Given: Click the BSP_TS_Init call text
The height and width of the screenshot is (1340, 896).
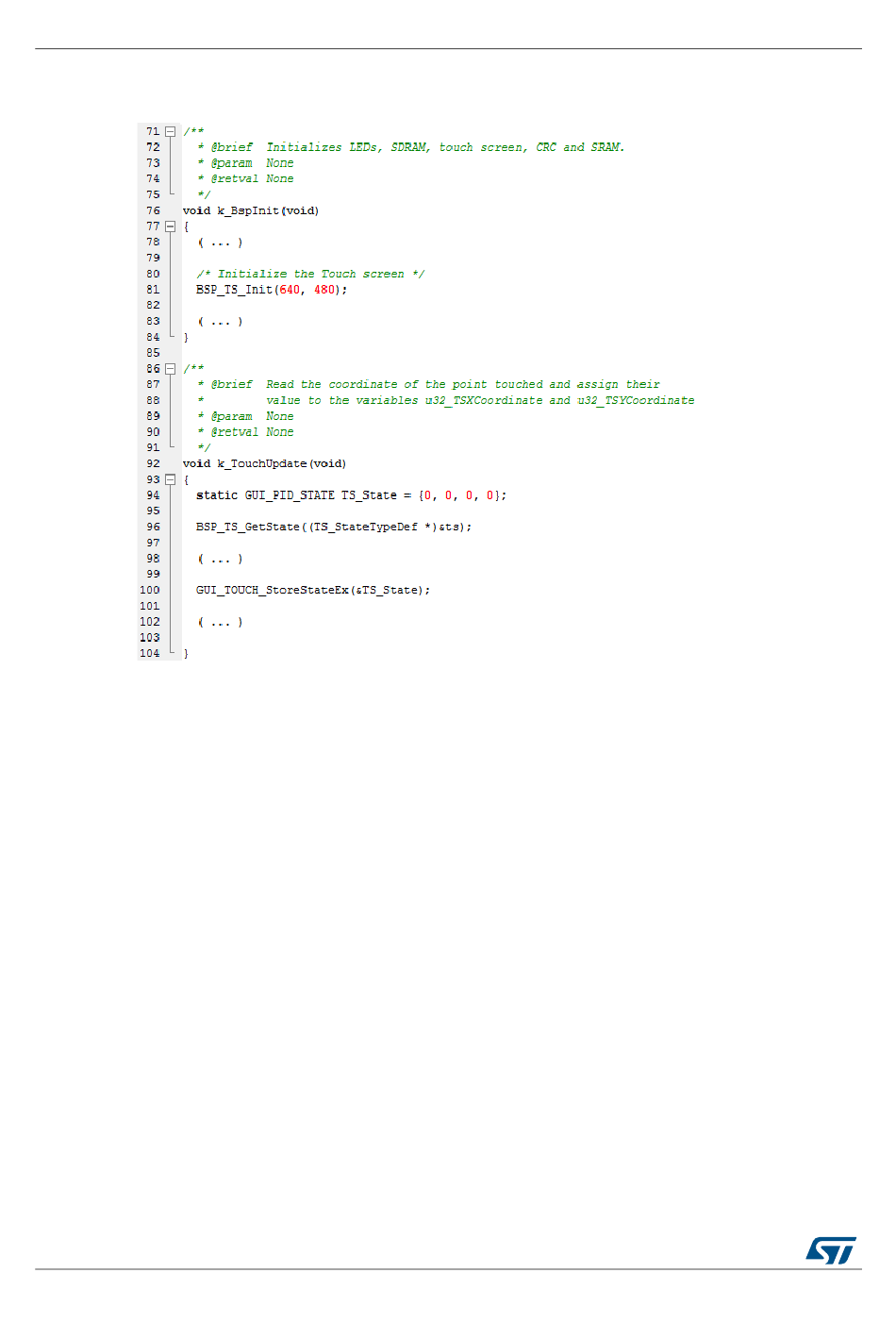Looking at the screenshot, I should tap(272, 290).
